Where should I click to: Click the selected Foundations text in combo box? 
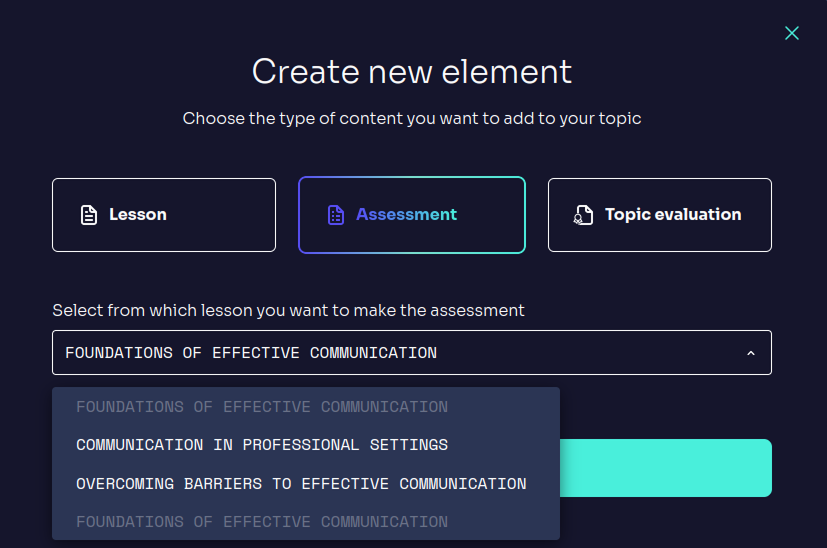[x=251, y=353]
